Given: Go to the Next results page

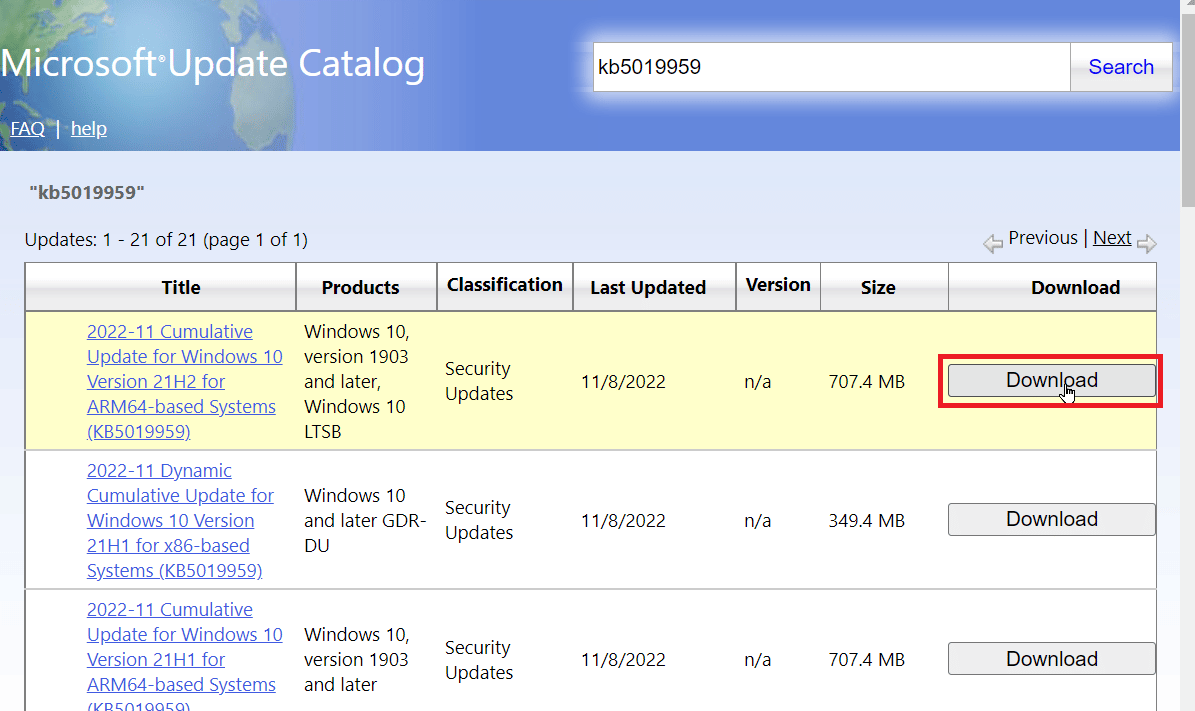Looking at the screenshot, I should coord(1112,238).
